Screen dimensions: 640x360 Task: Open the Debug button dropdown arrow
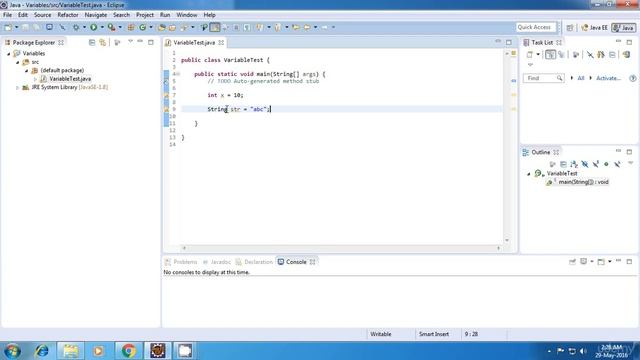click(x=84, y=27)
